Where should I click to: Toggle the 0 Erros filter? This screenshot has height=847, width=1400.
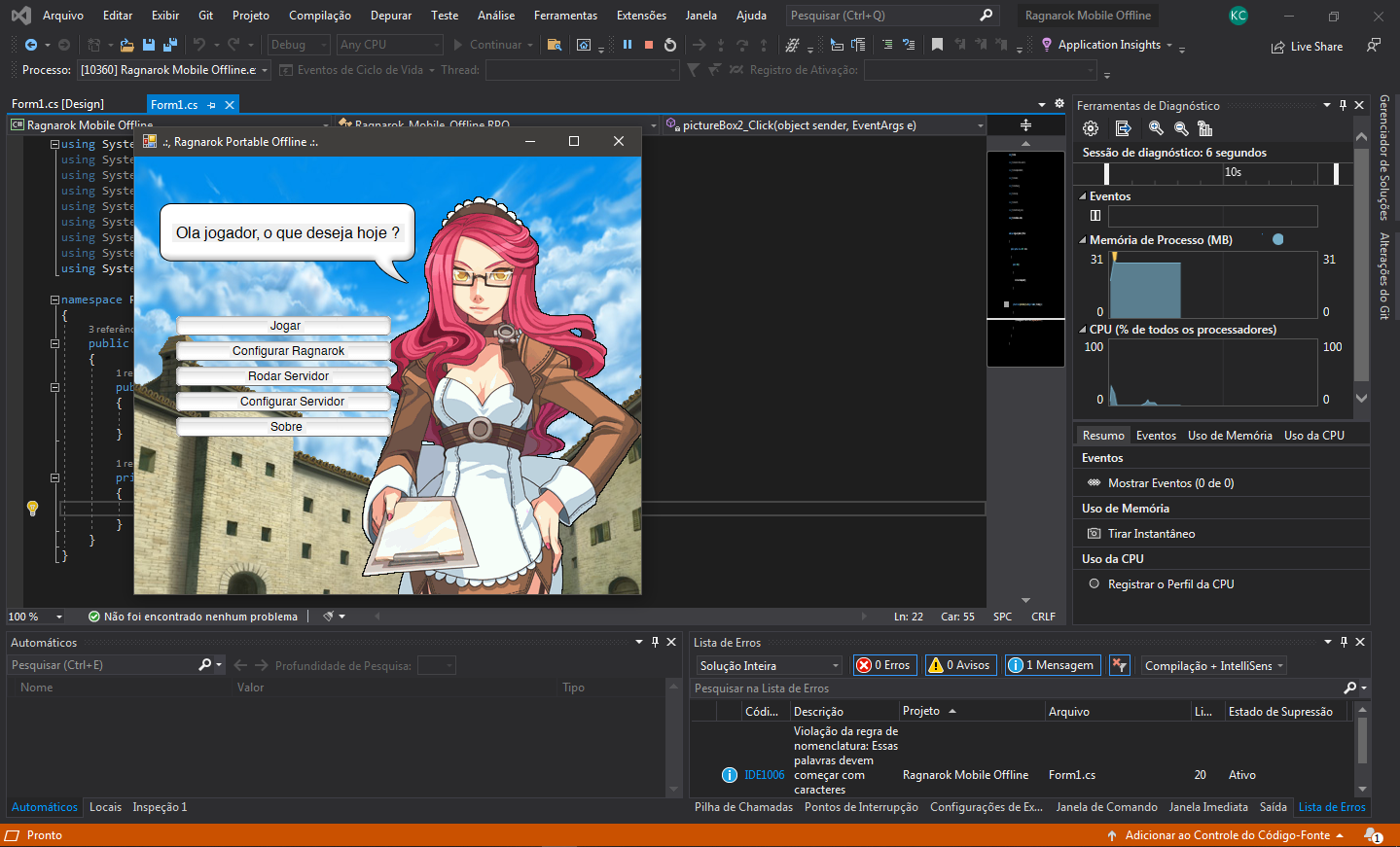(x=884, y=665)
